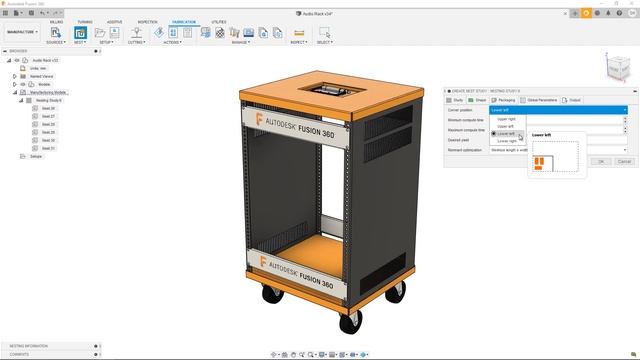Click the first Actions icon

click(x=159, y=32)
